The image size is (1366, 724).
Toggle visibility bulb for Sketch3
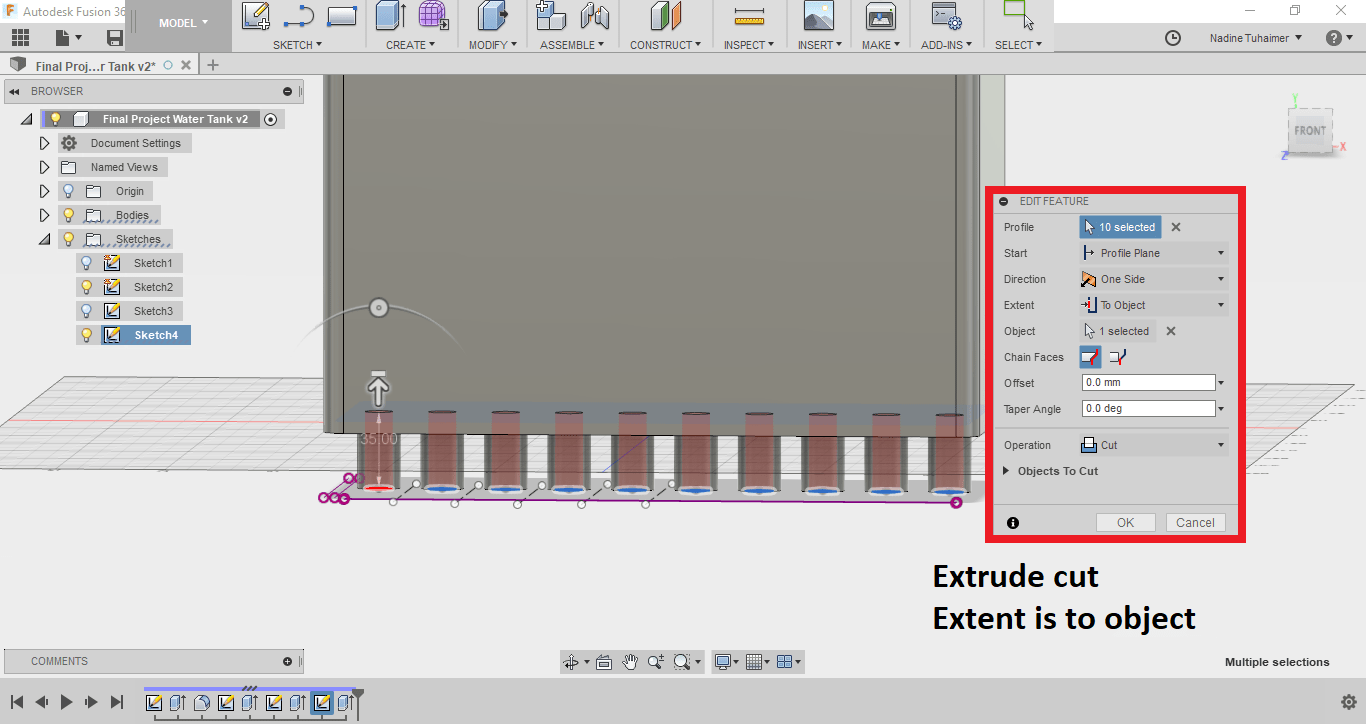point(87,311)
